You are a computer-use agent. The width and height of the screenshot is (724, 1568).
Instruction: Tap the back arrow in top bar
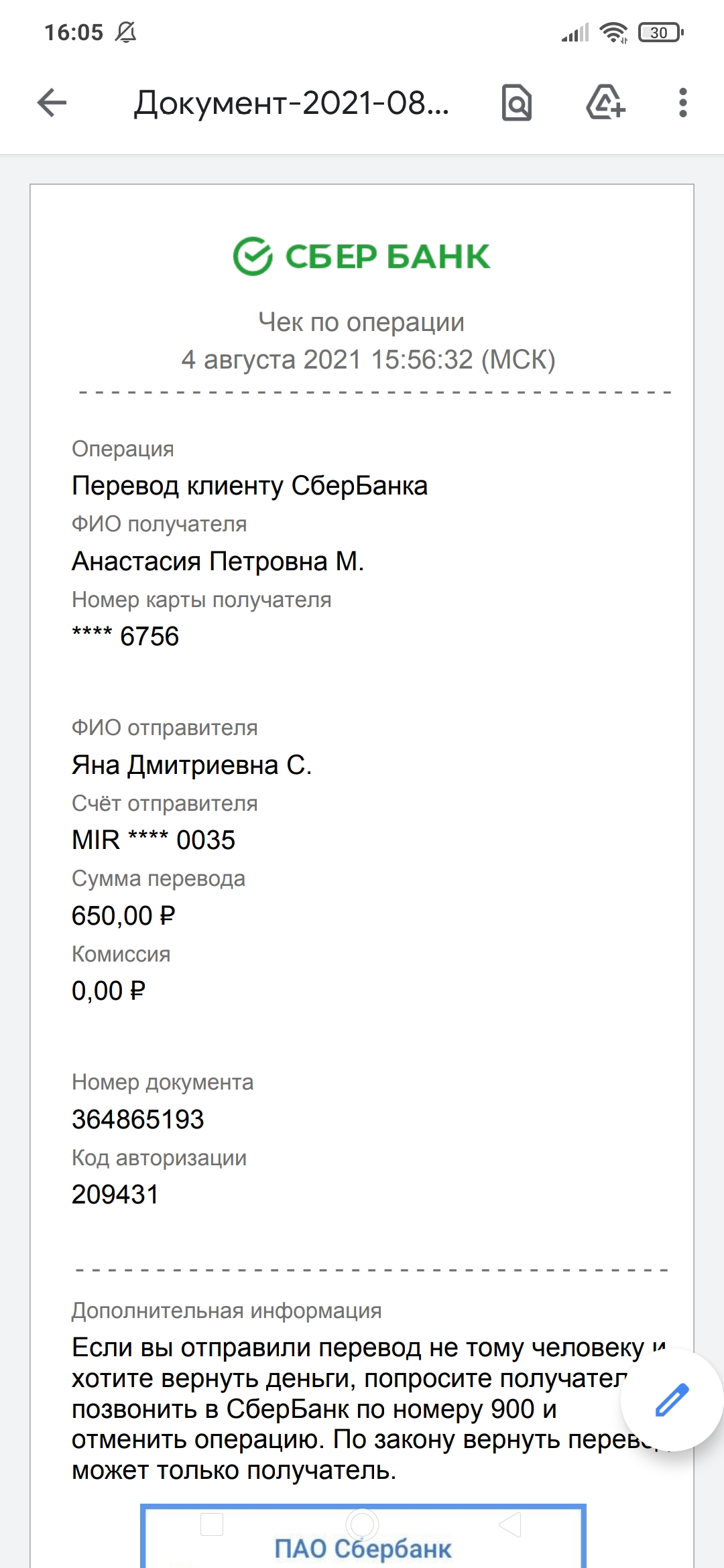pyautogui.click(x=52, y=103)
